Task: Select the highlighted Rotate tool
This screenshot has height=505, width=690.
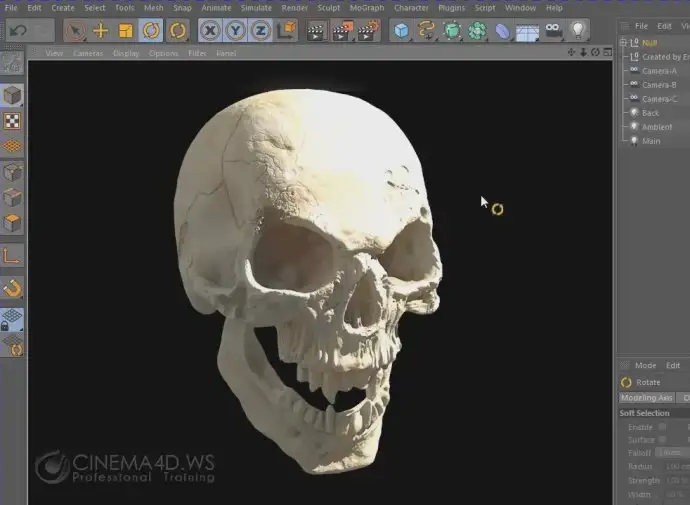Action: click(151, 31)
